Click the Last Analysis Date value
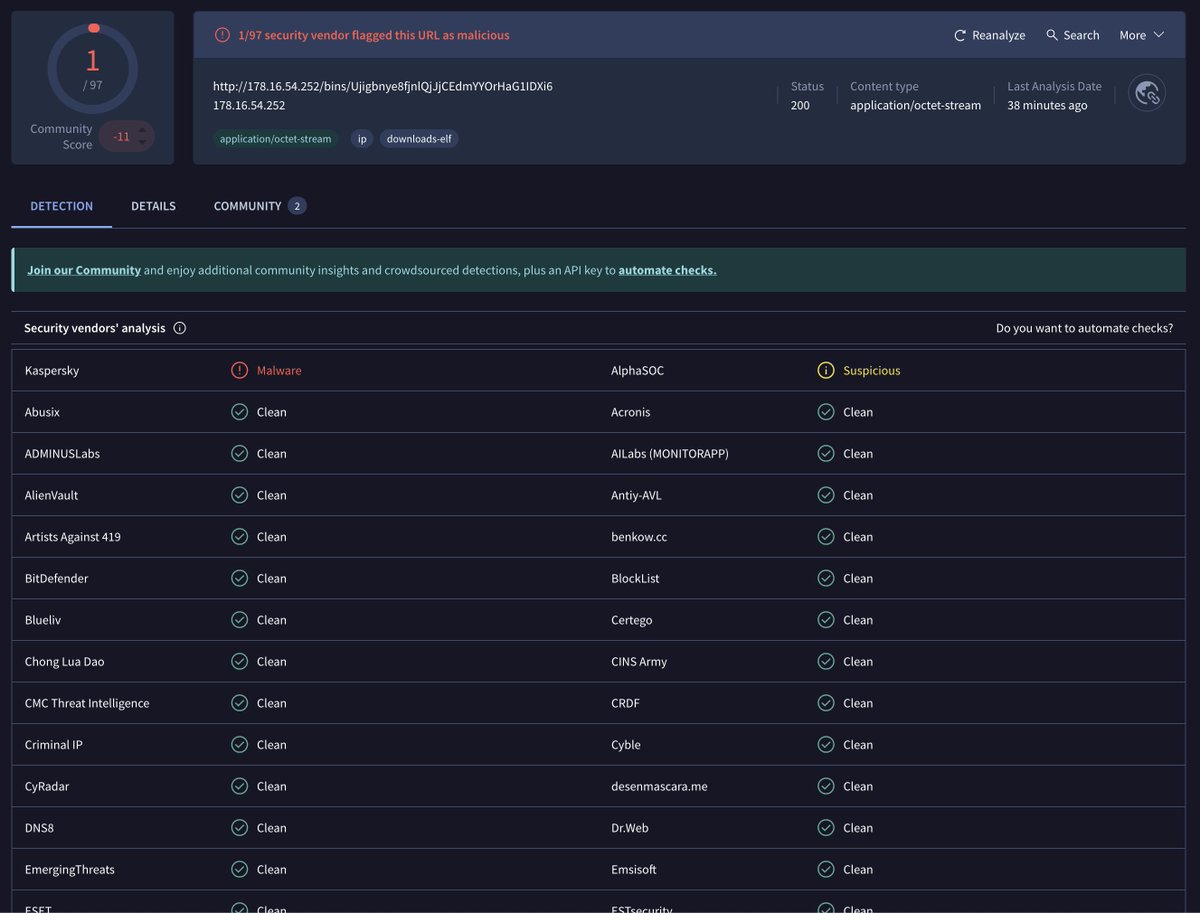Viewport: 1200px width, 913px height. click(1047, 105)
